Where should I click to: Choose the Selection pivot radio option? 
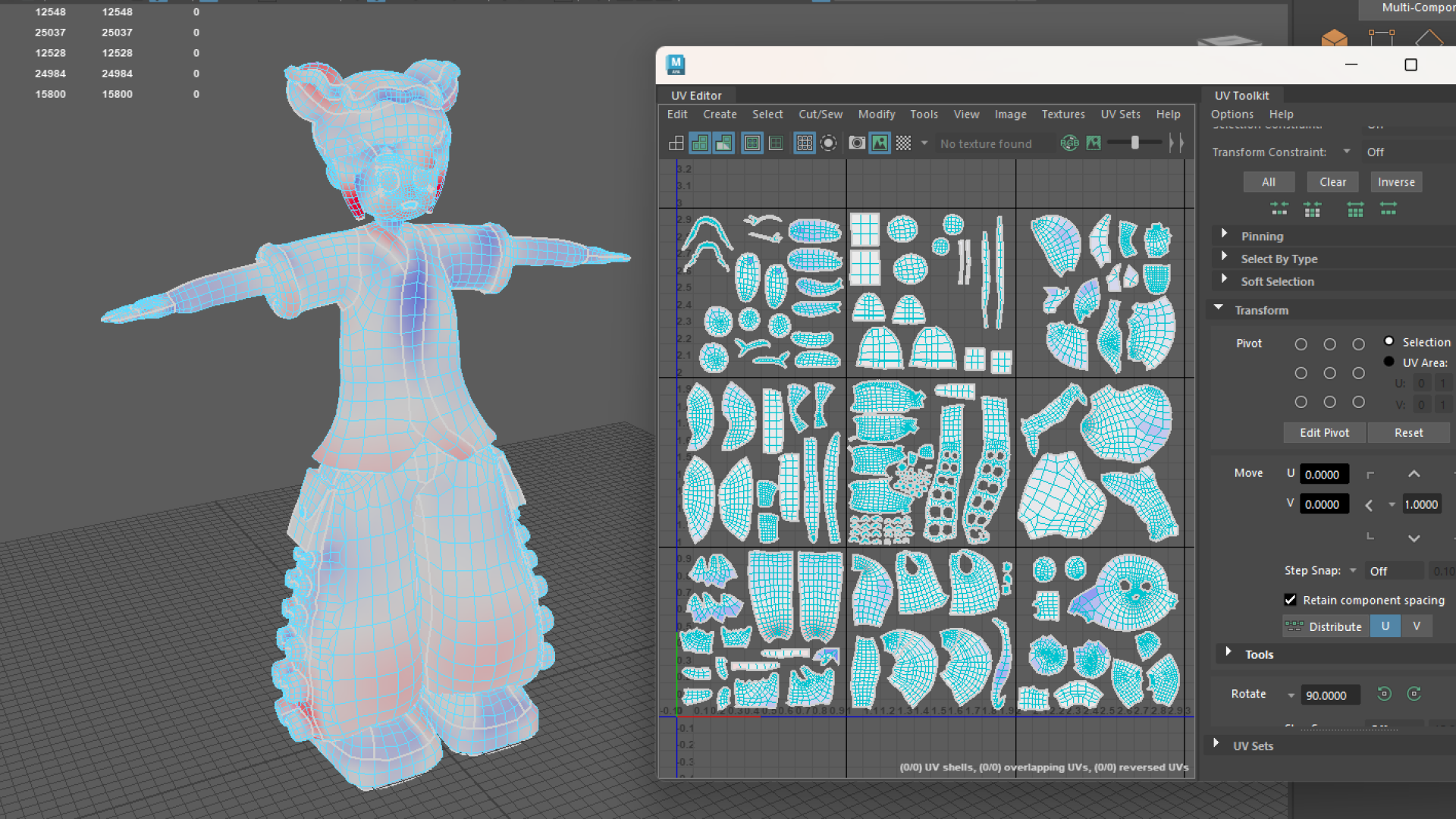coord(1389,341)
